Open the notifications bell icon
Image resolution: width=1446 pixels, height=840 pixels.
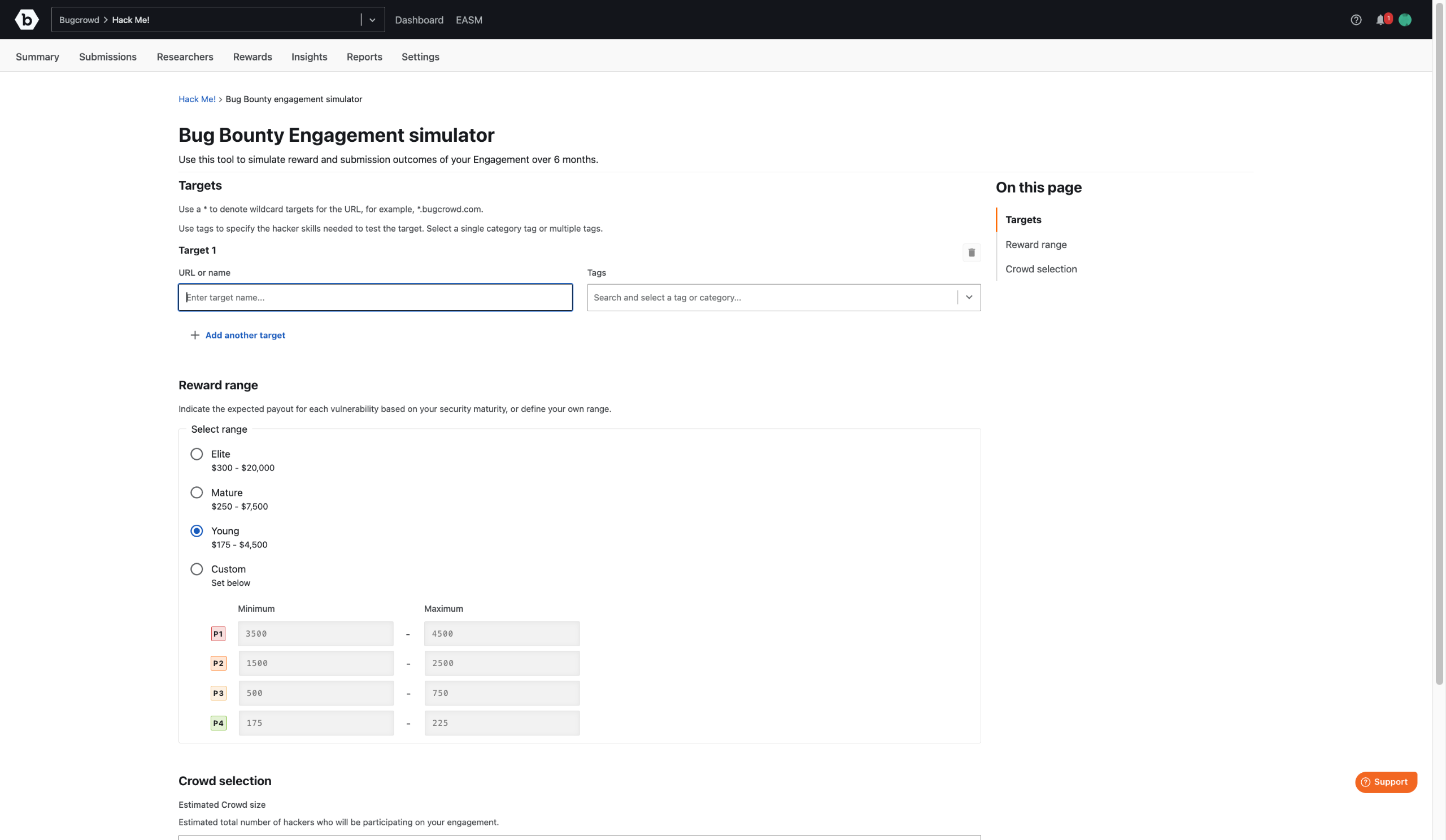(1380, 20)
